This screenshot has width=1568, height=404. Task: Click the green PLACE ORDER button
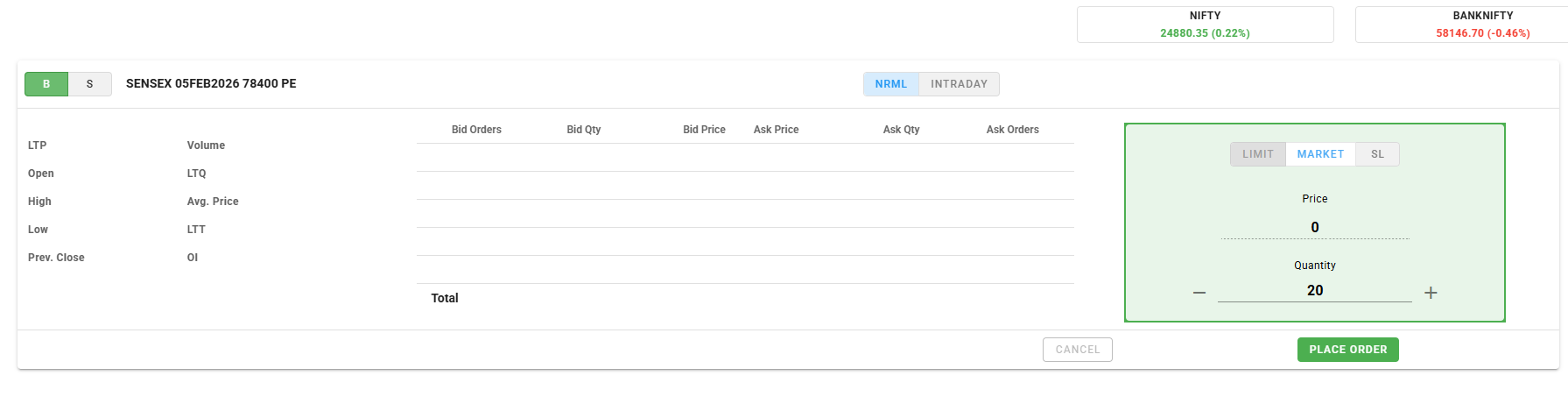pos(1347,350)
